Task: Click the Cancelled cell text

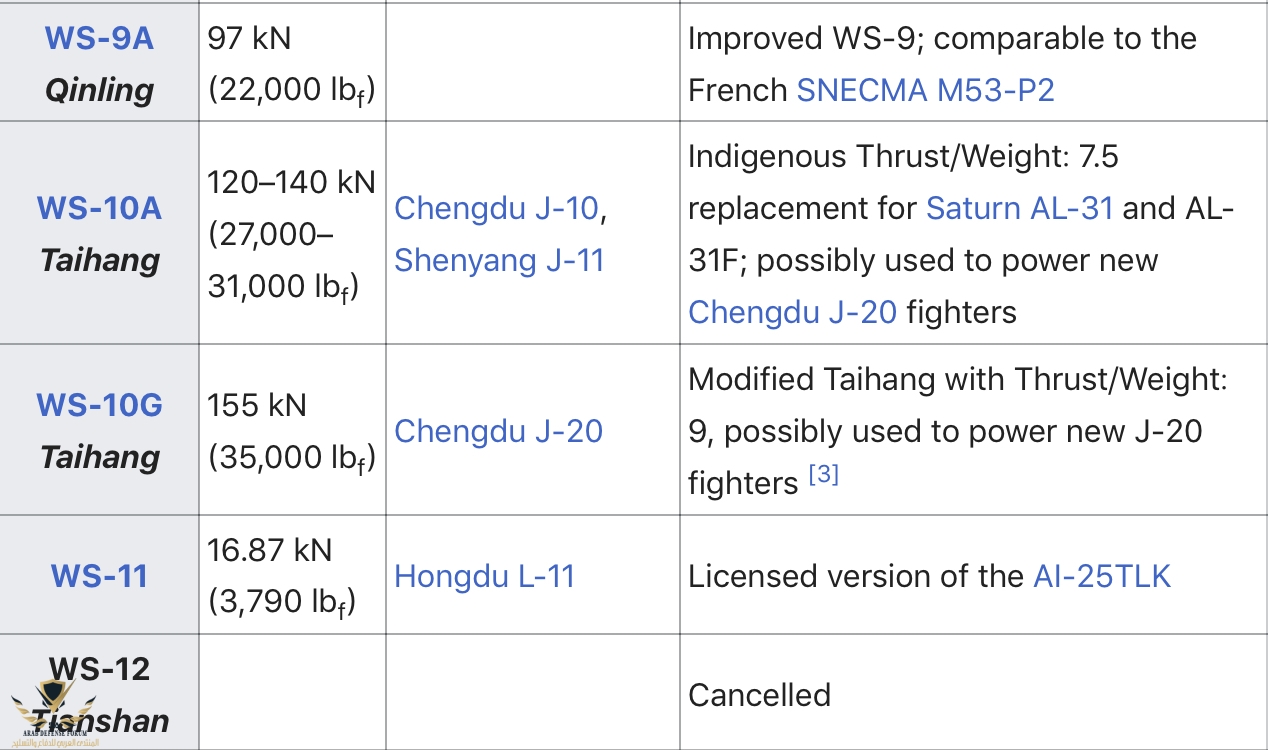Action: (x=759, y=694)
